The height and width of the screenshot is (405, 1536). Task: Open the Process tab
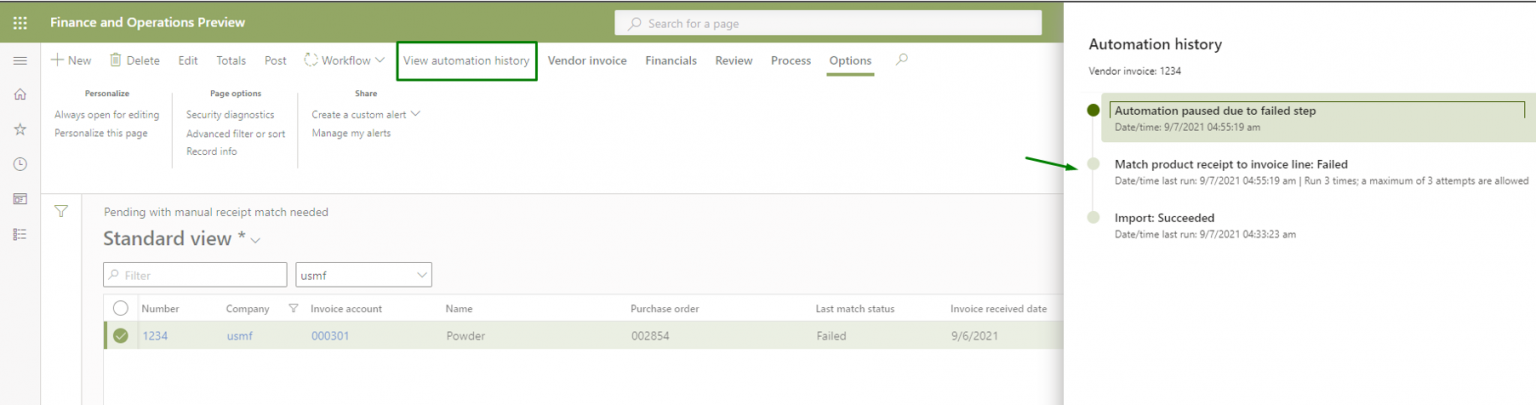(x=791, y=61)
